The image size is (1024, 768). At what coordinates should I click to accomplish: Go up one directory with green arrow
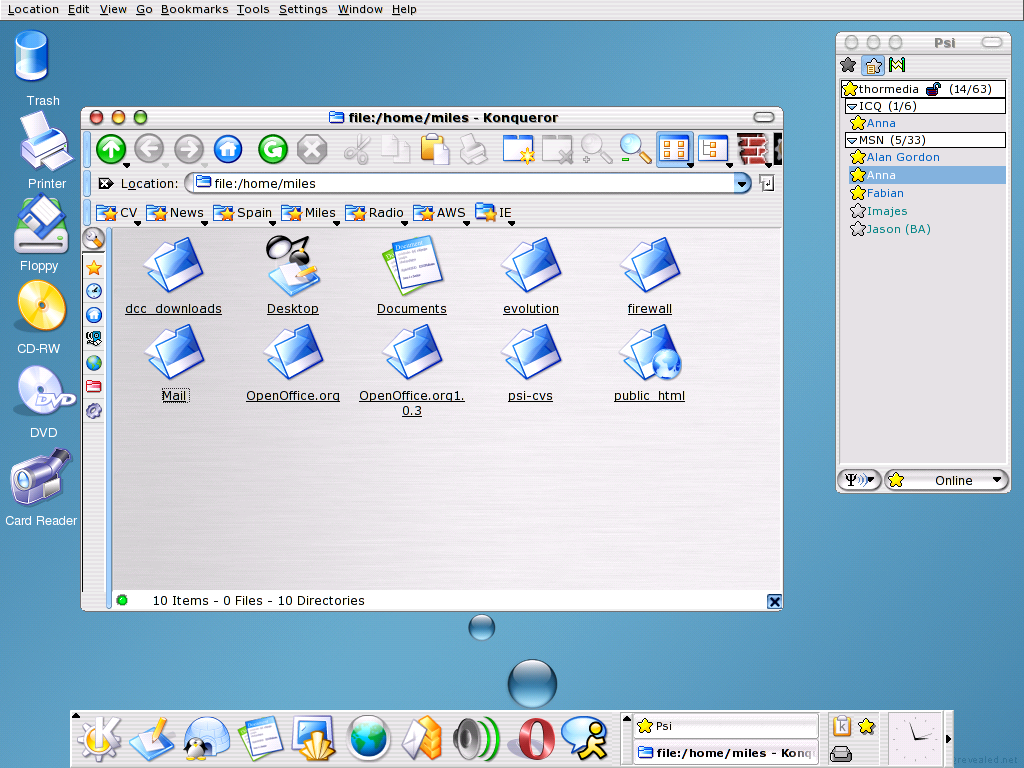click(111, 150)
